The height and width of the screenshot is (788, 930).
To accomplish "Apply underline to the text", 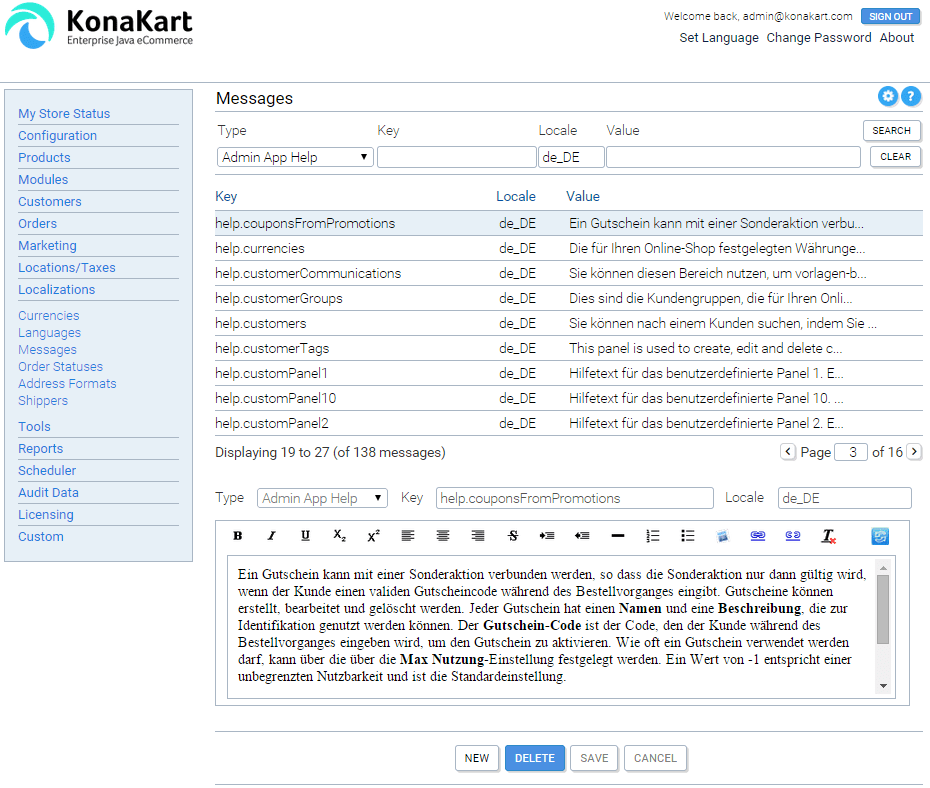I will pyautogui.click(x=305, y=536).
